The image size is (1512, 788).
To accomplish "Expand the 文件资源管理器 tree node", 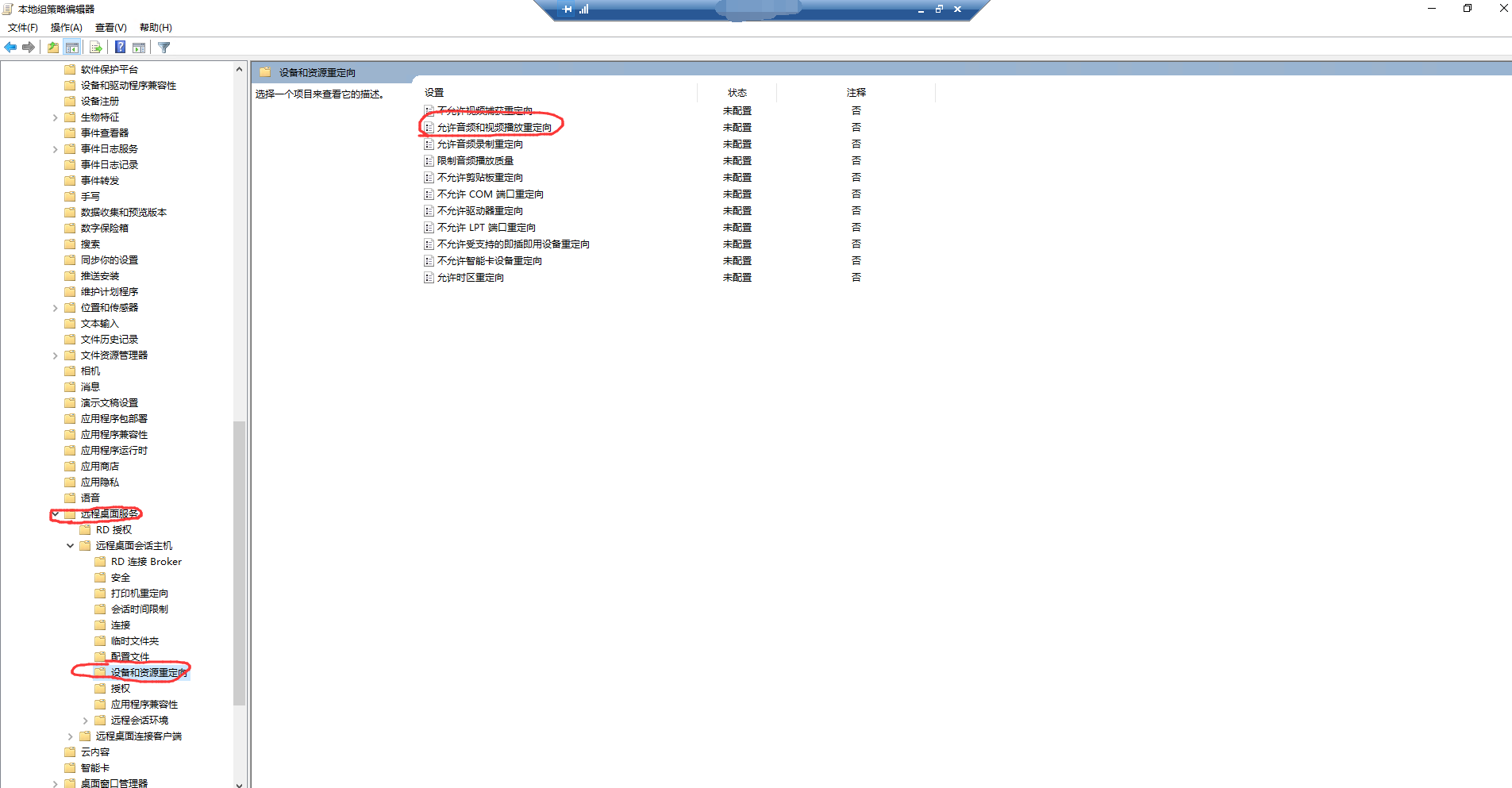I will [x=56, y=356].
